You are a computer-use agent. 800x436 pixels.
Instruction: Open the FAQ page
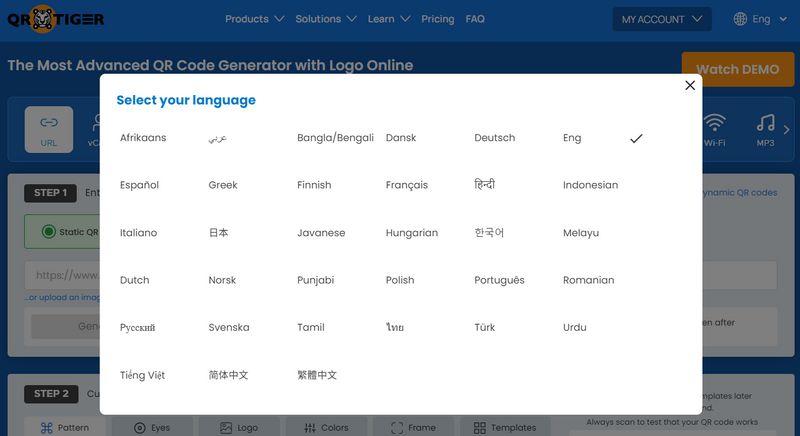click(475, 19)
